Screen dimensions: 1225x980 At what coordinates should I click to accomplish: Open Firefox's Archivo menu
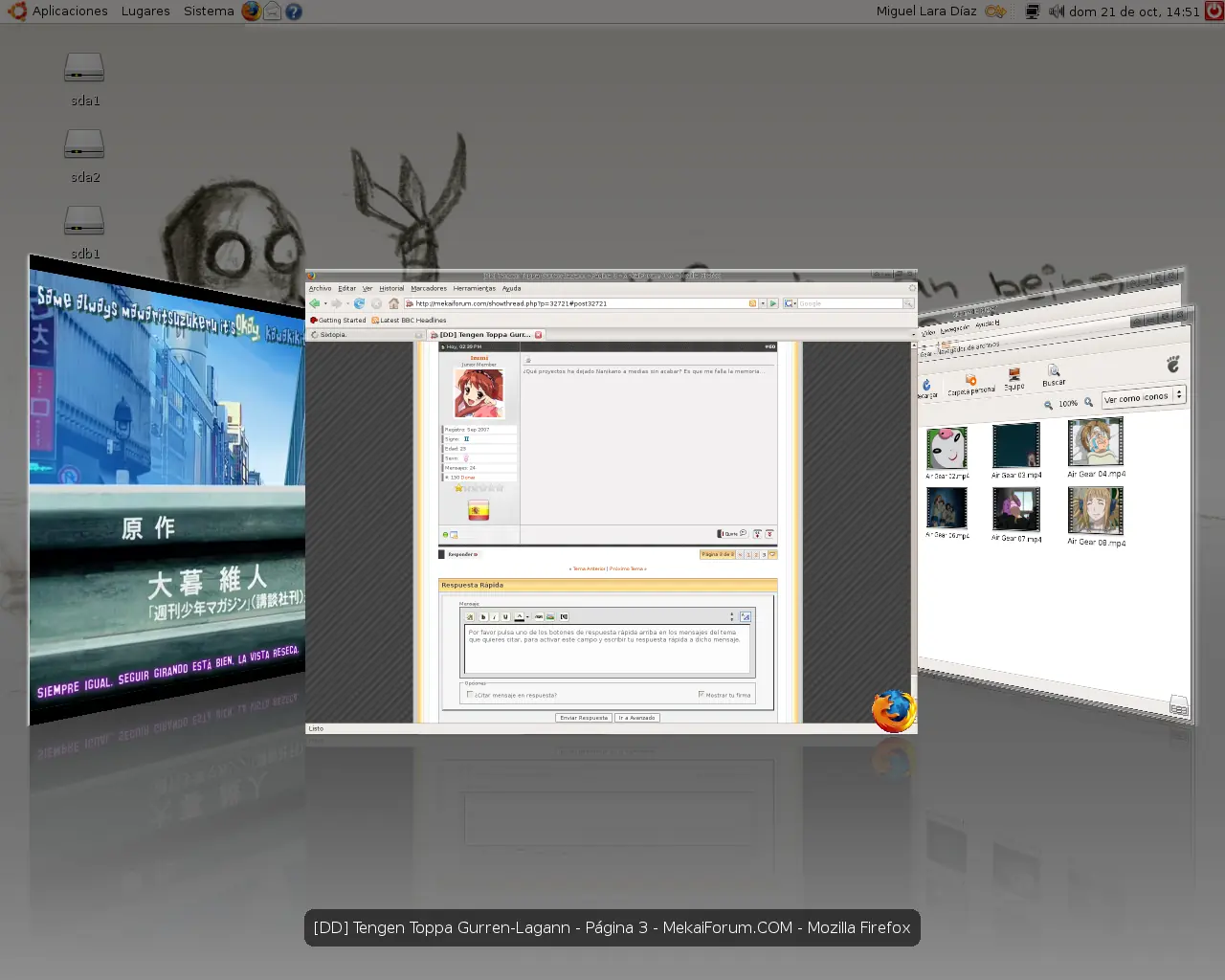321,288
